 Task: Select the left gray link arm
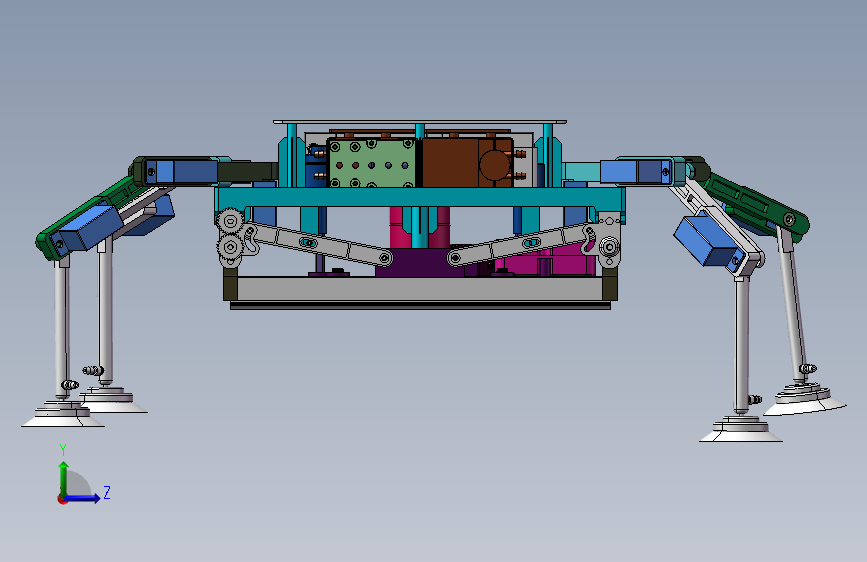pos(318,244)
